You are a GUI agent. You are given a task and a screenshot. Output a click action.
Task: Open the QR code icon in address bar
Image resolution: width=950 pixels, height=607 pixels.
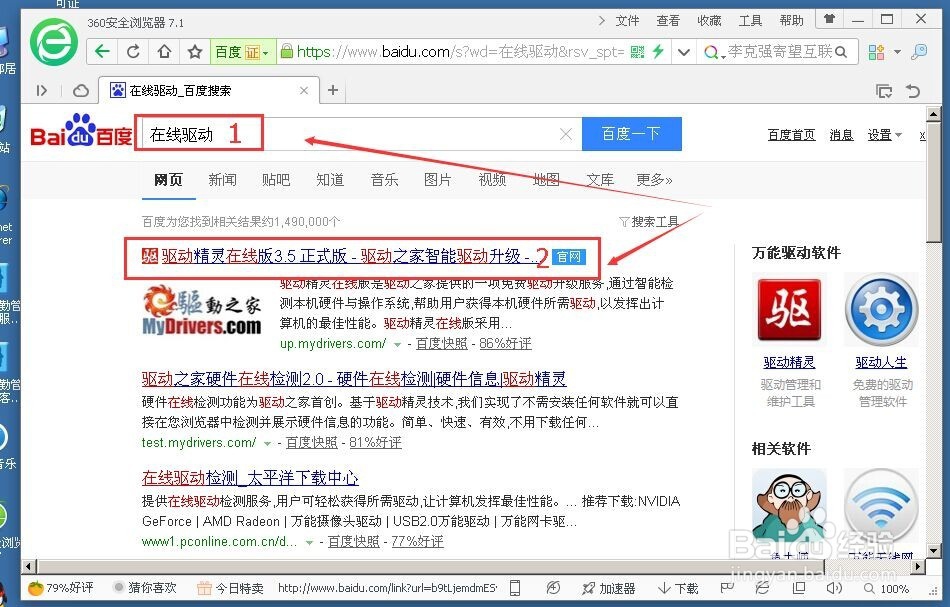tap(637, 52)
